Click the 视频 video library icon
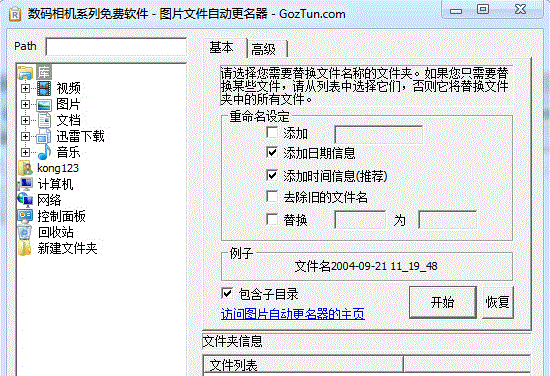The width and height of the screenshot is (550, 376). (44, 88)
